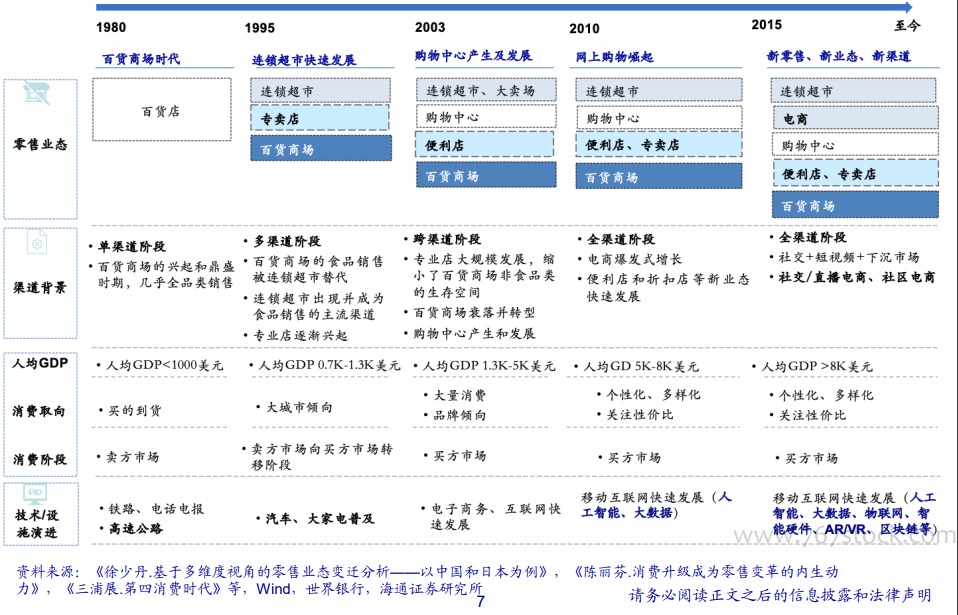Click the 新零售、新业态、新渠道 heading
The width and height of the screenshot is (958, 615).
[838, 56]
